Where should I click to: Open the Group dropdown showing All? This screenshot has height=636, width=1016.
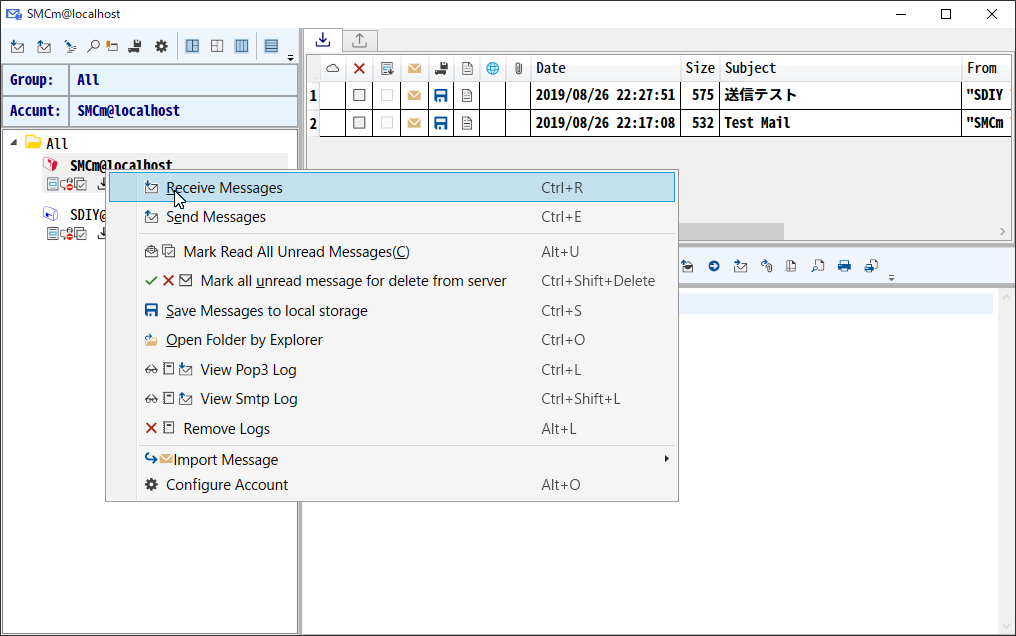(183, 80)
